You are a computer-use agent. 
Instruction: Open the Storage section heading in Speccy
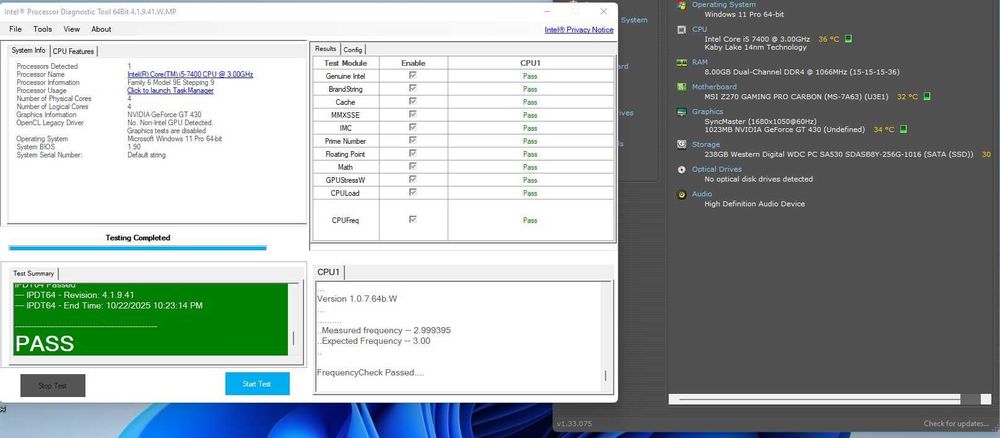pyautogui.click(x=706, y=145)
